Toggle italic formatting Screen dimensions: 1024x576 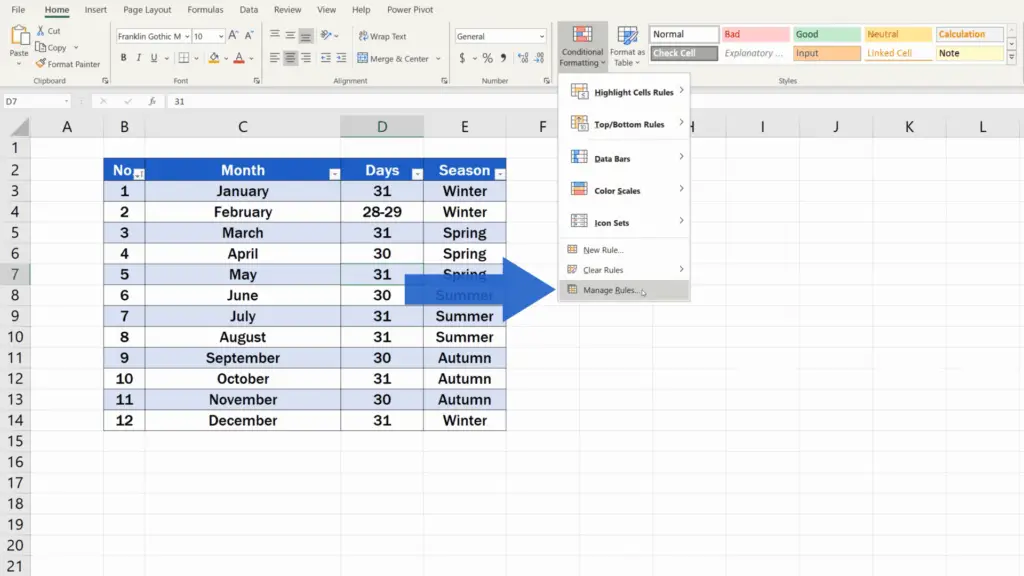pos(138,58)
